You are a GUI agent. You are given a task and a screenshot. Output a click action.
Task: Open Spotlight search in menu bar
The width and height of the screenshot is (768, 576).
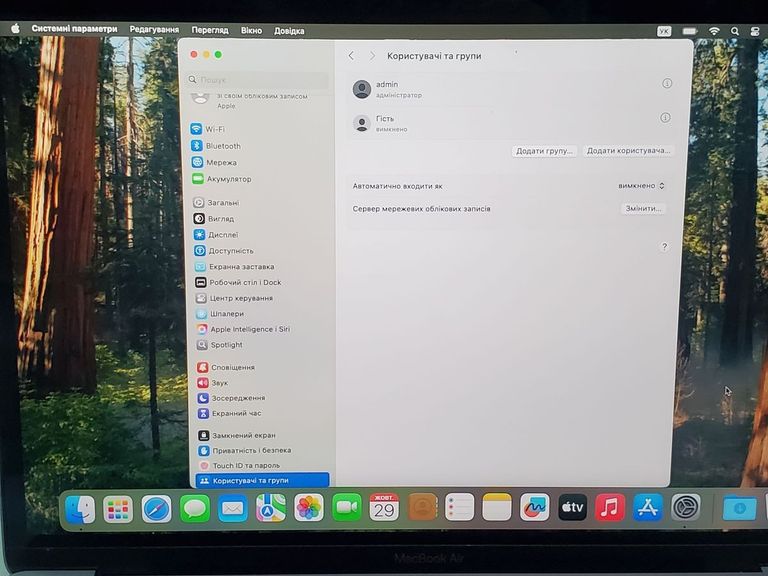pyautogui.click(x=735, y=31)
